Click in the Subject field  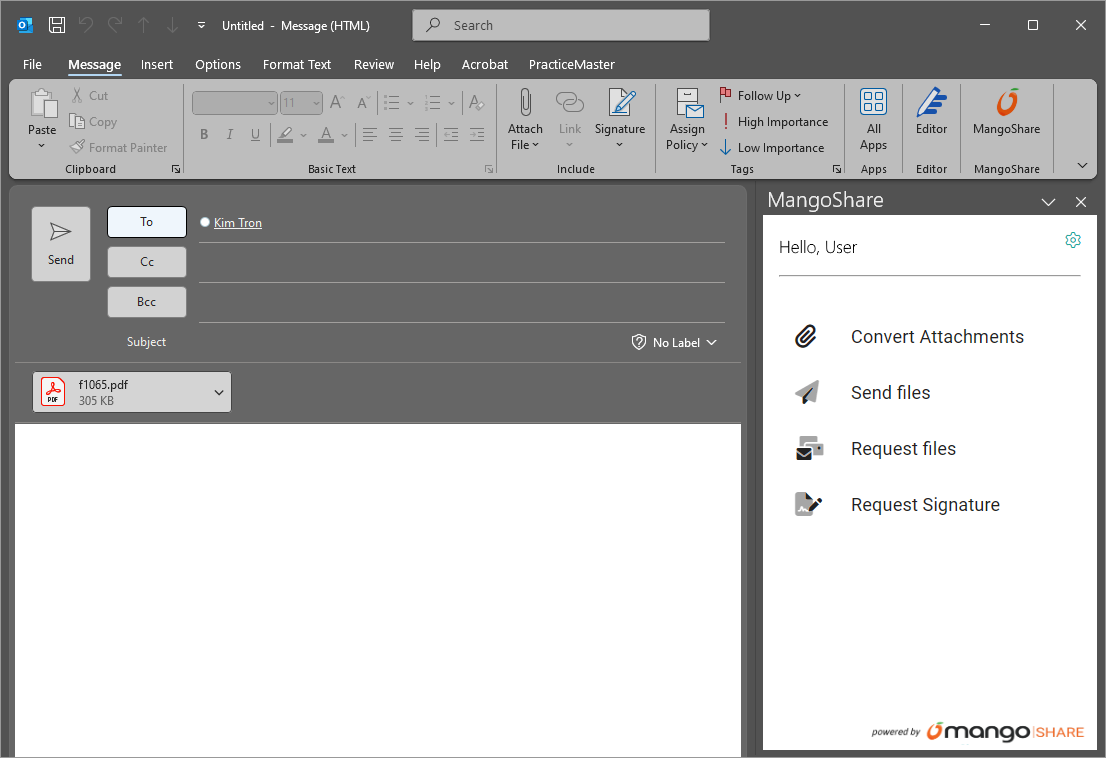(400, 342)
